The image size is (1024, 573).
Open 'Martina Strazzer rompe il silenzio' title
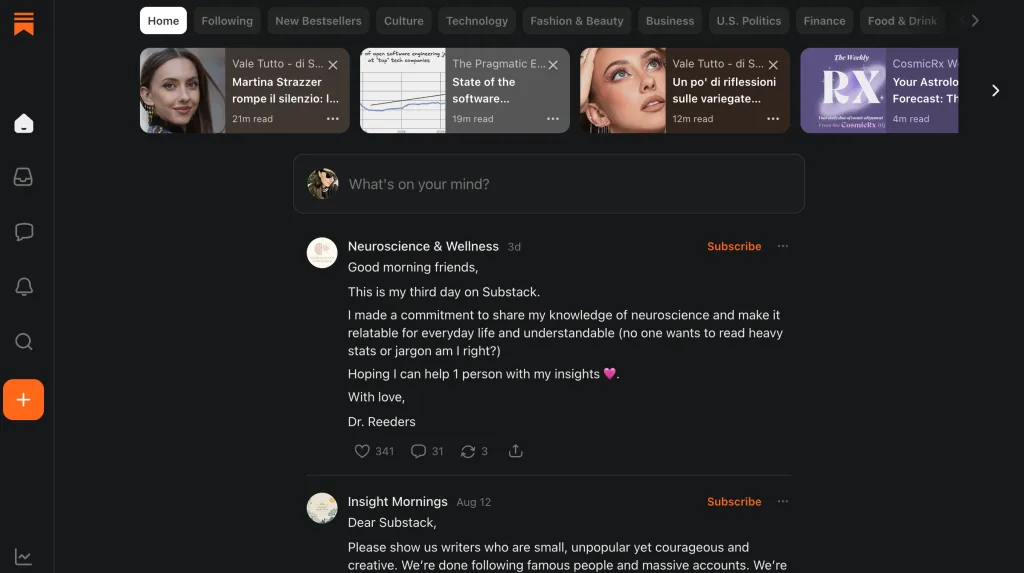tap(285, 90)
